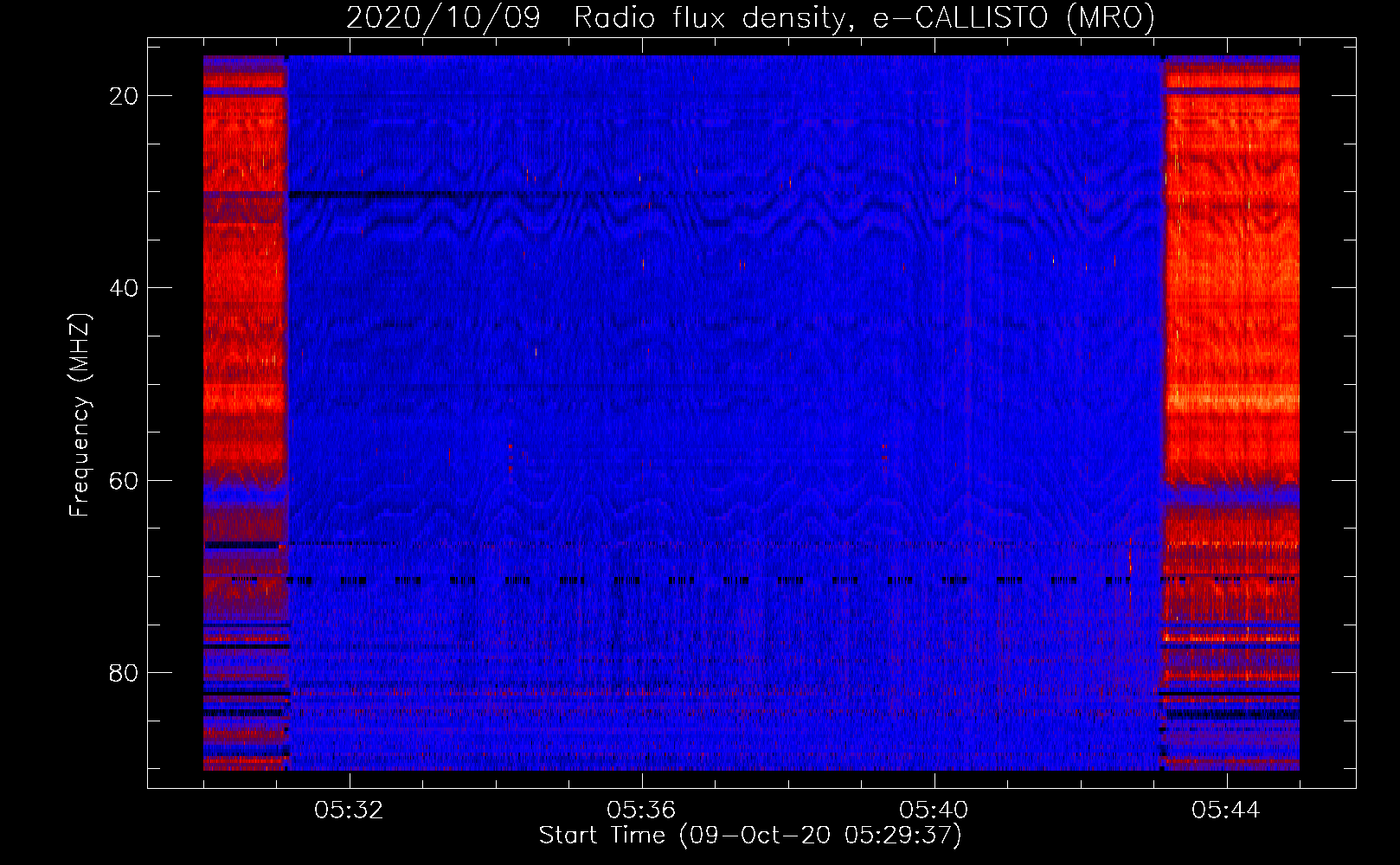Click the 05:40 time tick label
This screenshot has height=865, width=1400.
(934, 811)
